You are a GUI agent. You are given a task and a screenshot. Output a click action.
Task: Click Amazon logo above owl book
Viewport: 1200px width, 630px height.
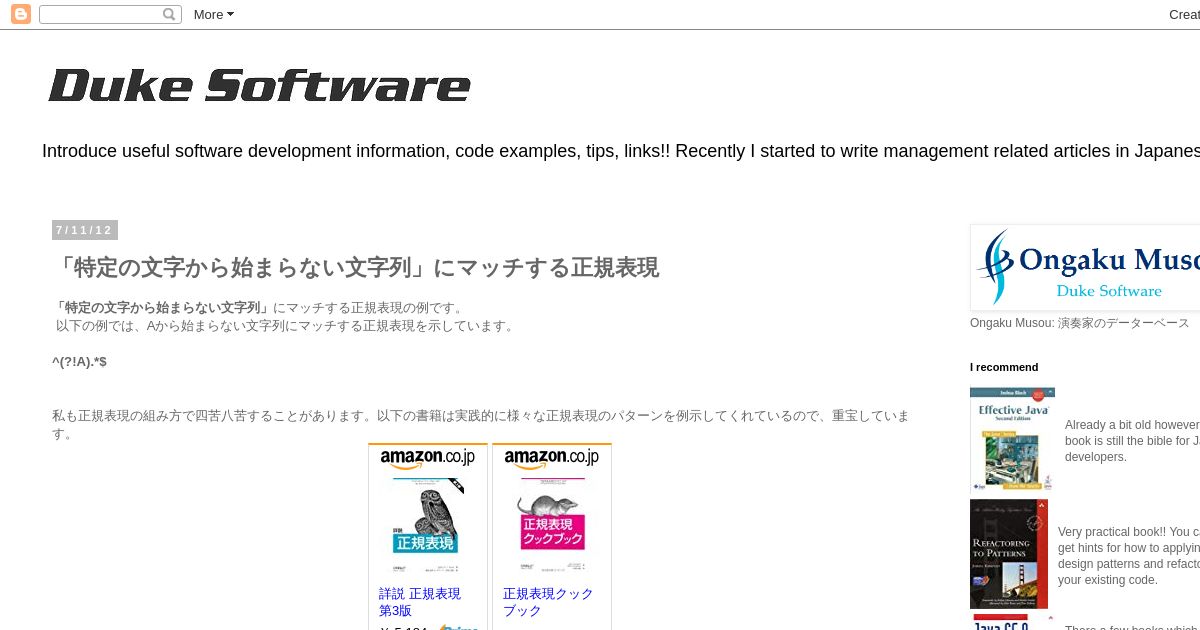click(427, 458)
